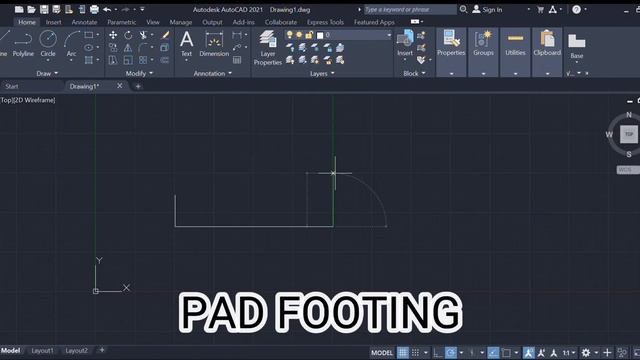Image resolution: width=640 pixels, height=360 pixels.
Task: Open the Groups panel button
Action: 483,44
